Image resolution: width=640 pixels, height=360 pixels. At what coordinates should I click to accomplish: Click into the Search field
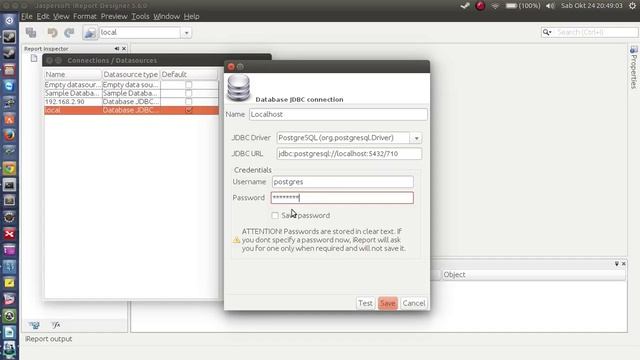[x=596, y=32]
